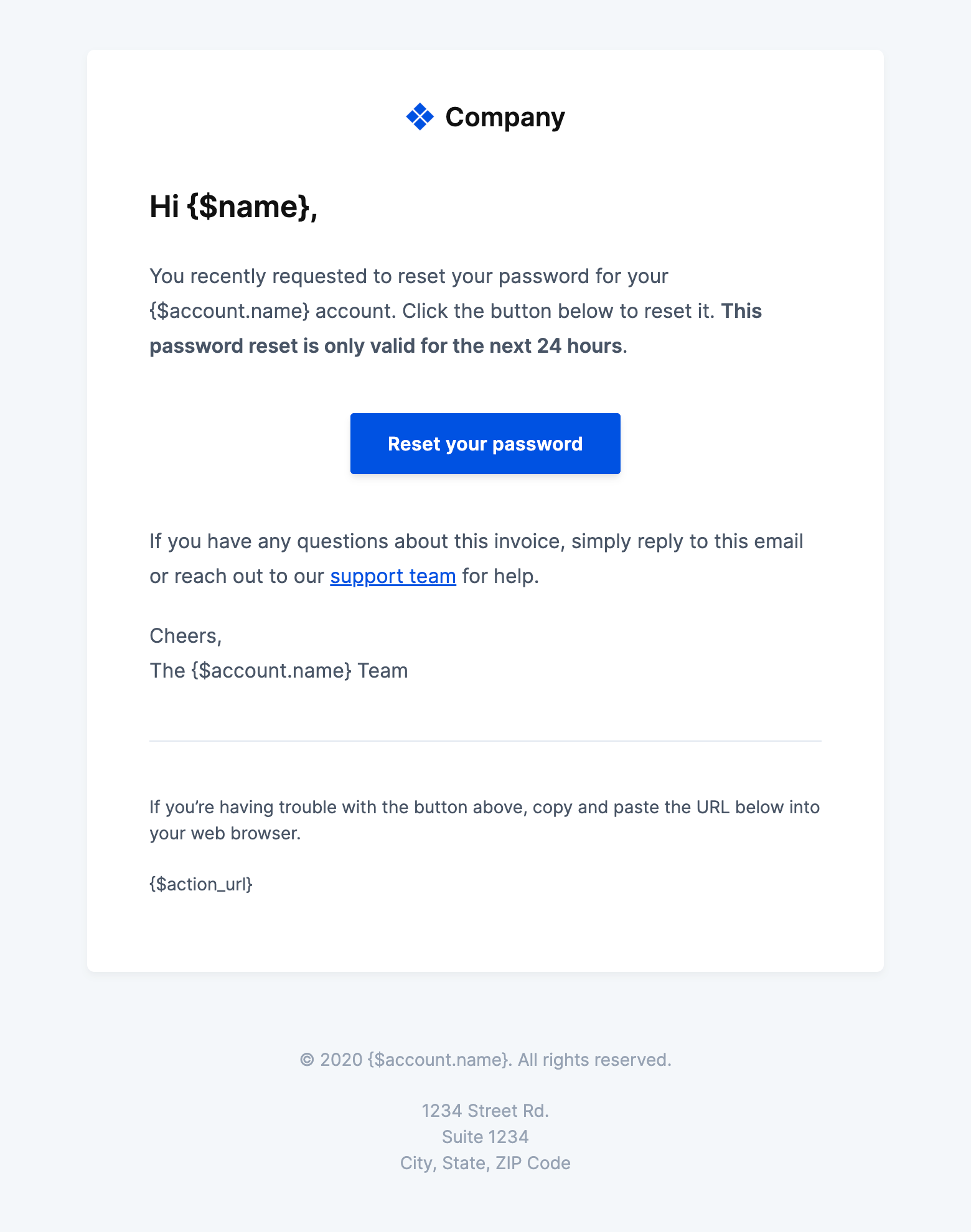This screenshot has height=1232, width=971.
Task: Click the questions about this invoice paragraph
Action: click(476, 559)
